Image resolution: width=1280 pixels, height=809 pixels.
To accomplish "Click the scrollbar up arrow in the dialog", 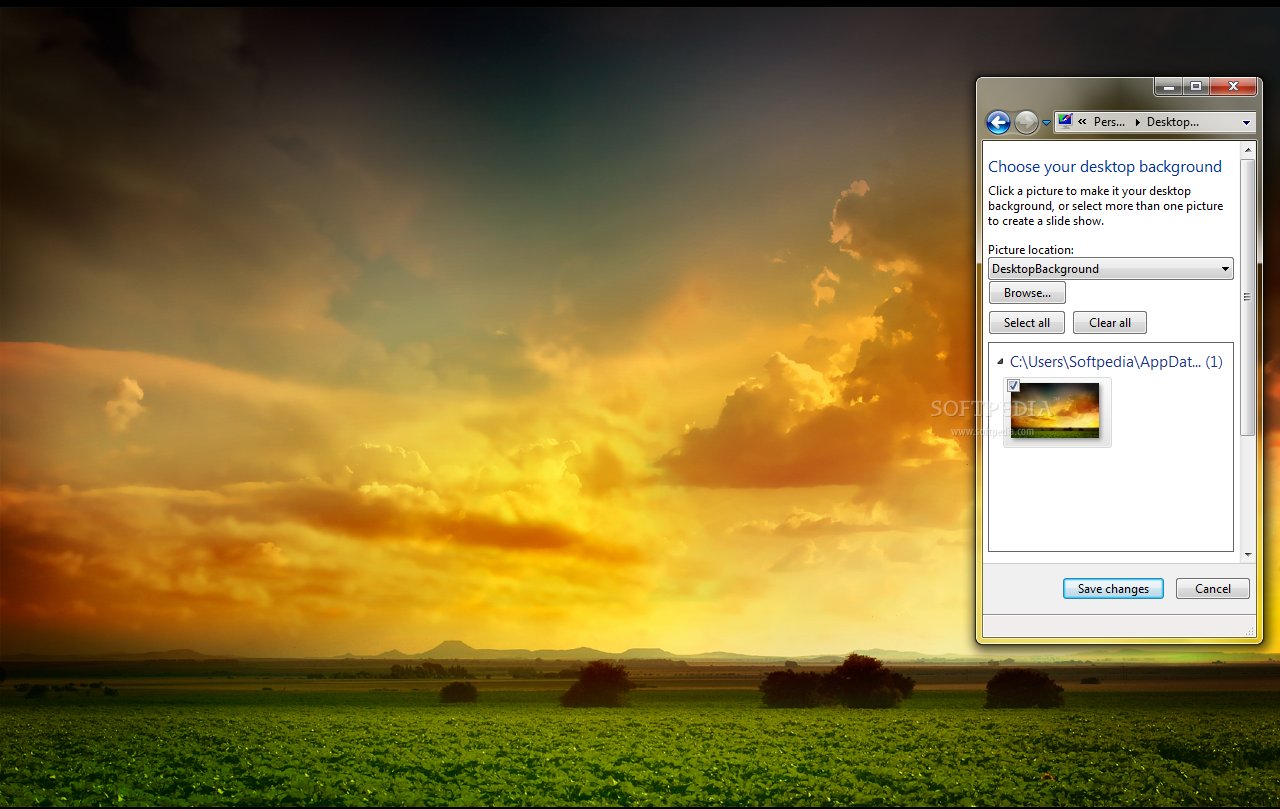I will [x=1247, y=150].
